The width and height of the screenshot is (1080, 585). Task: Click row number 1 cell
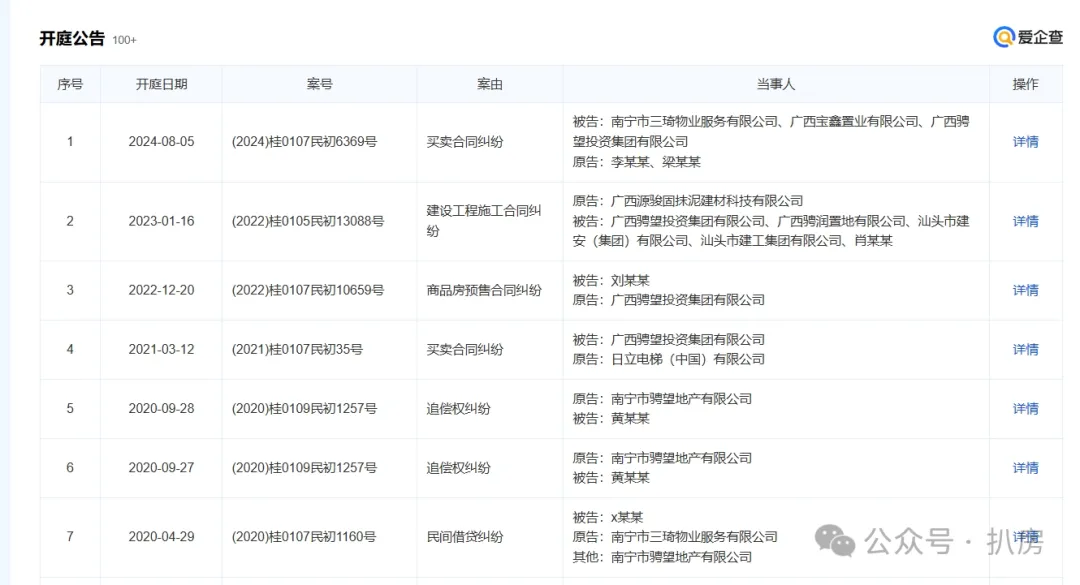pos(70,141)
